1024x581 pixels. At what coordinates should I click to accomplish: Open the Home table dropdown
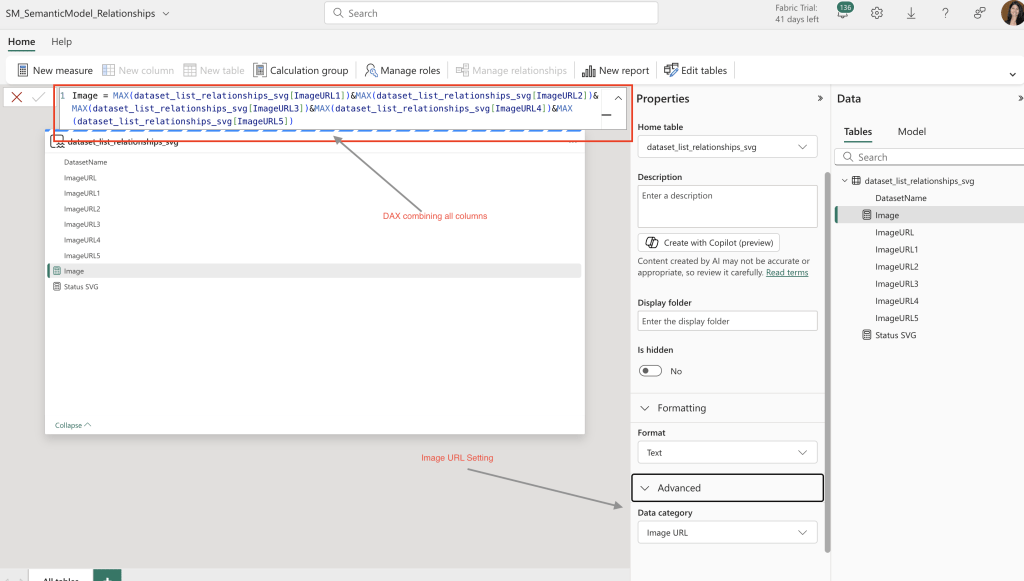(728, 147)
